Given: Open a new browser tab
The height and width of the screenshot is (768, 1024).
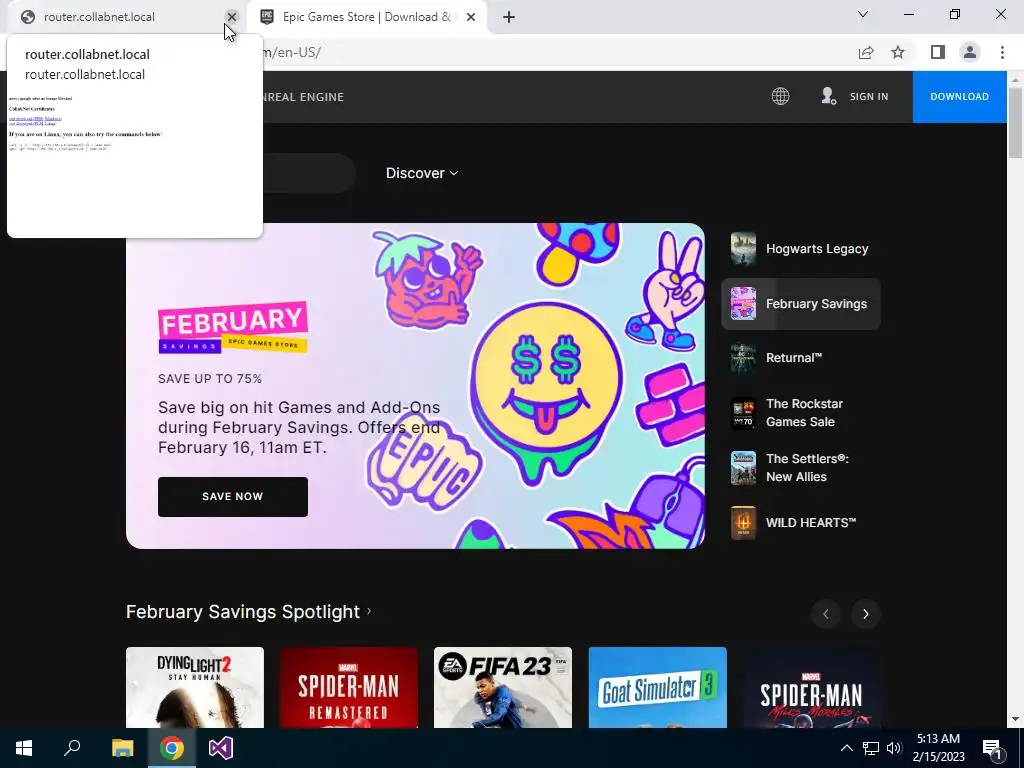Looking at the screenshot, I should (509, 17).
